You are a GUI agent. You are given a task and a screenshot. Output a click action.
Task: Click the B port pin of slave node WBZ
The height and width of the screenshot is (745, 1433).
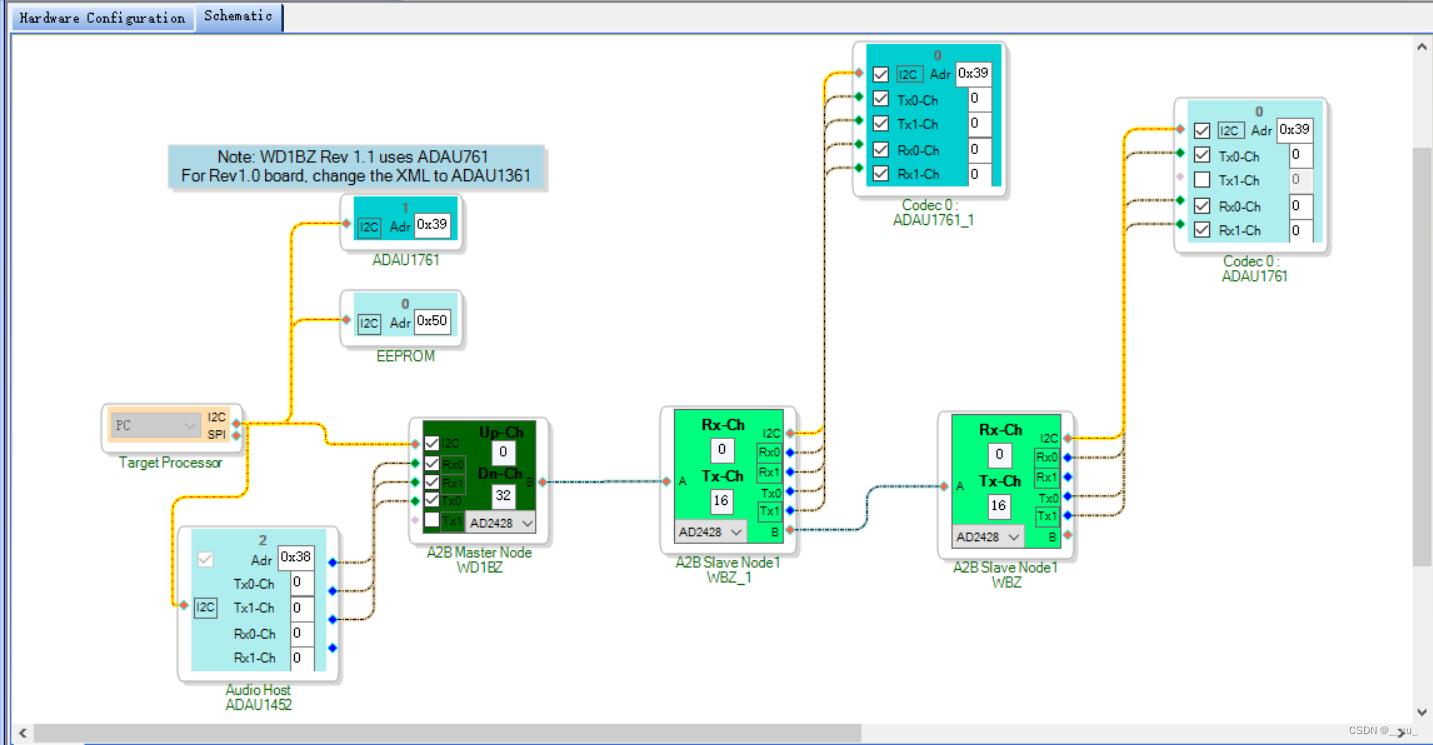click(x=1068, y=535)
